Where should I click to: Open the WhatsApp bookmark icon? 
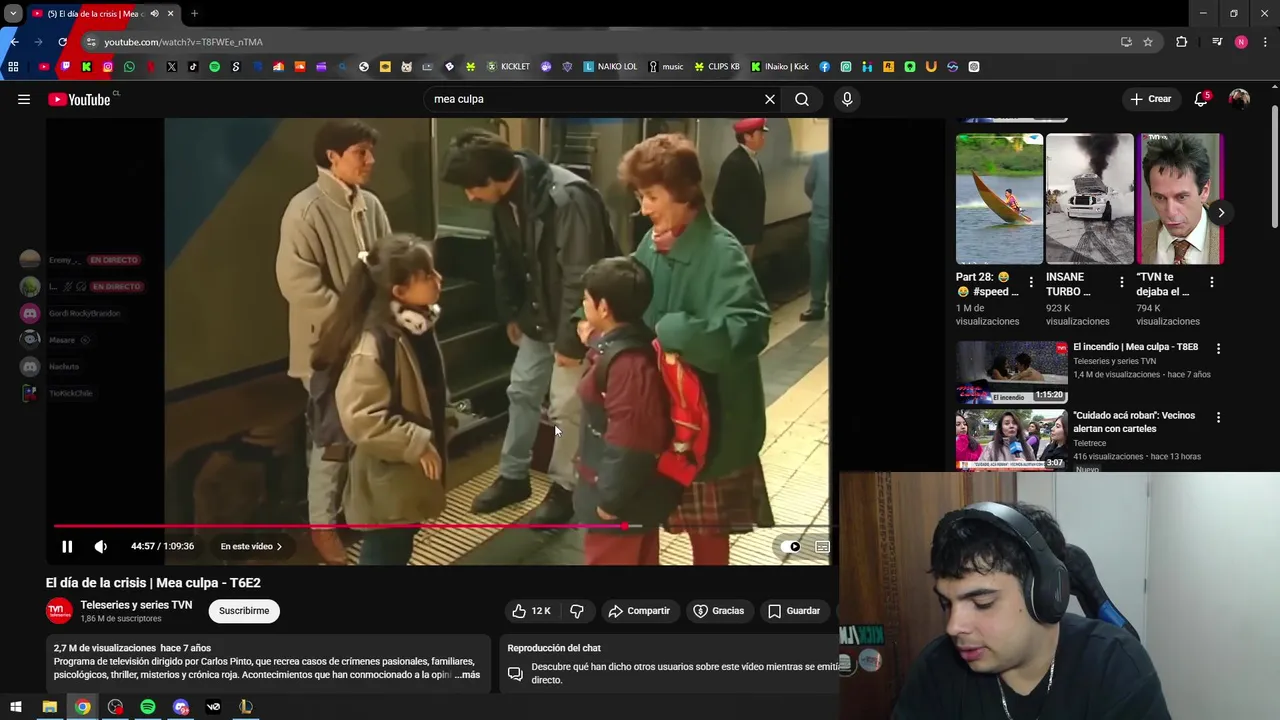129,67
